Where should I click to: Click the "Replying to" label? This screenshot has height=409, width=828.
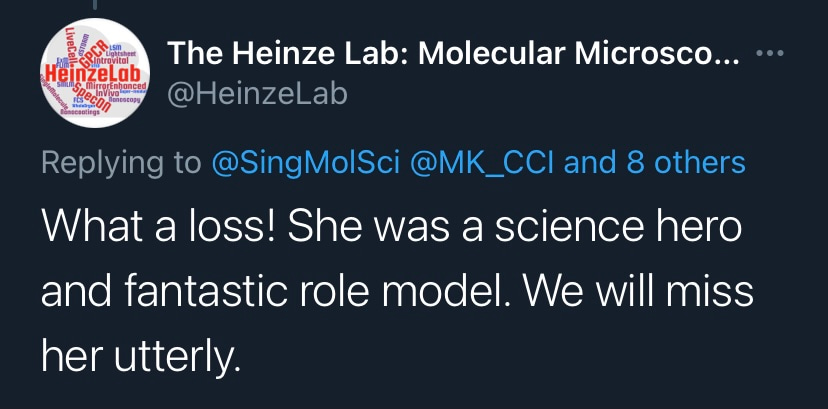point(120,162)
